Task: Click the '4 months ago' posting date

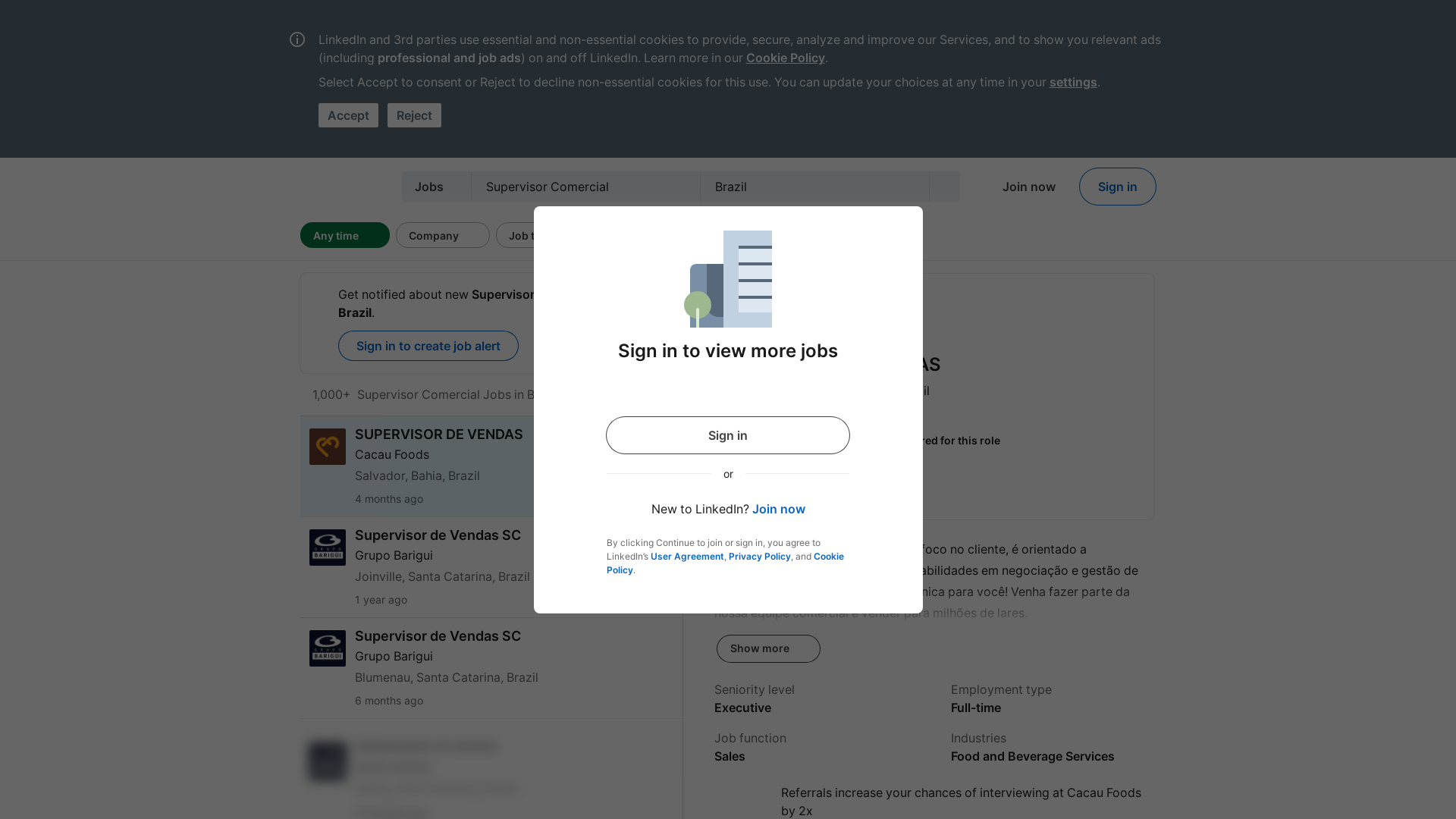Action: [x=389, y=499]
